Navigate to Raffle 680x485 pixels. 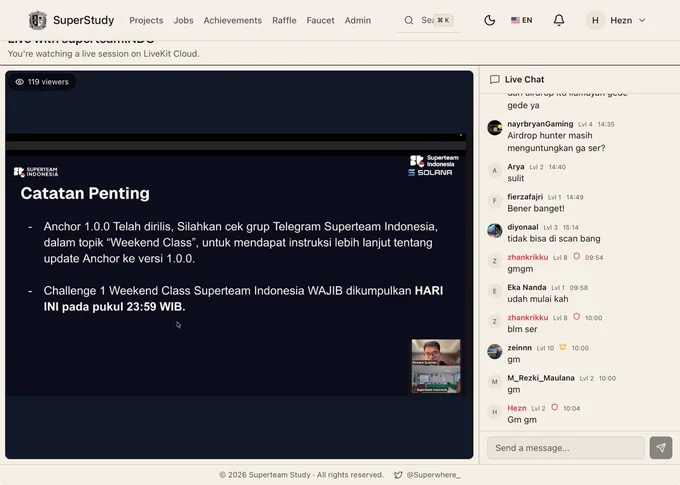coord(284,20)
